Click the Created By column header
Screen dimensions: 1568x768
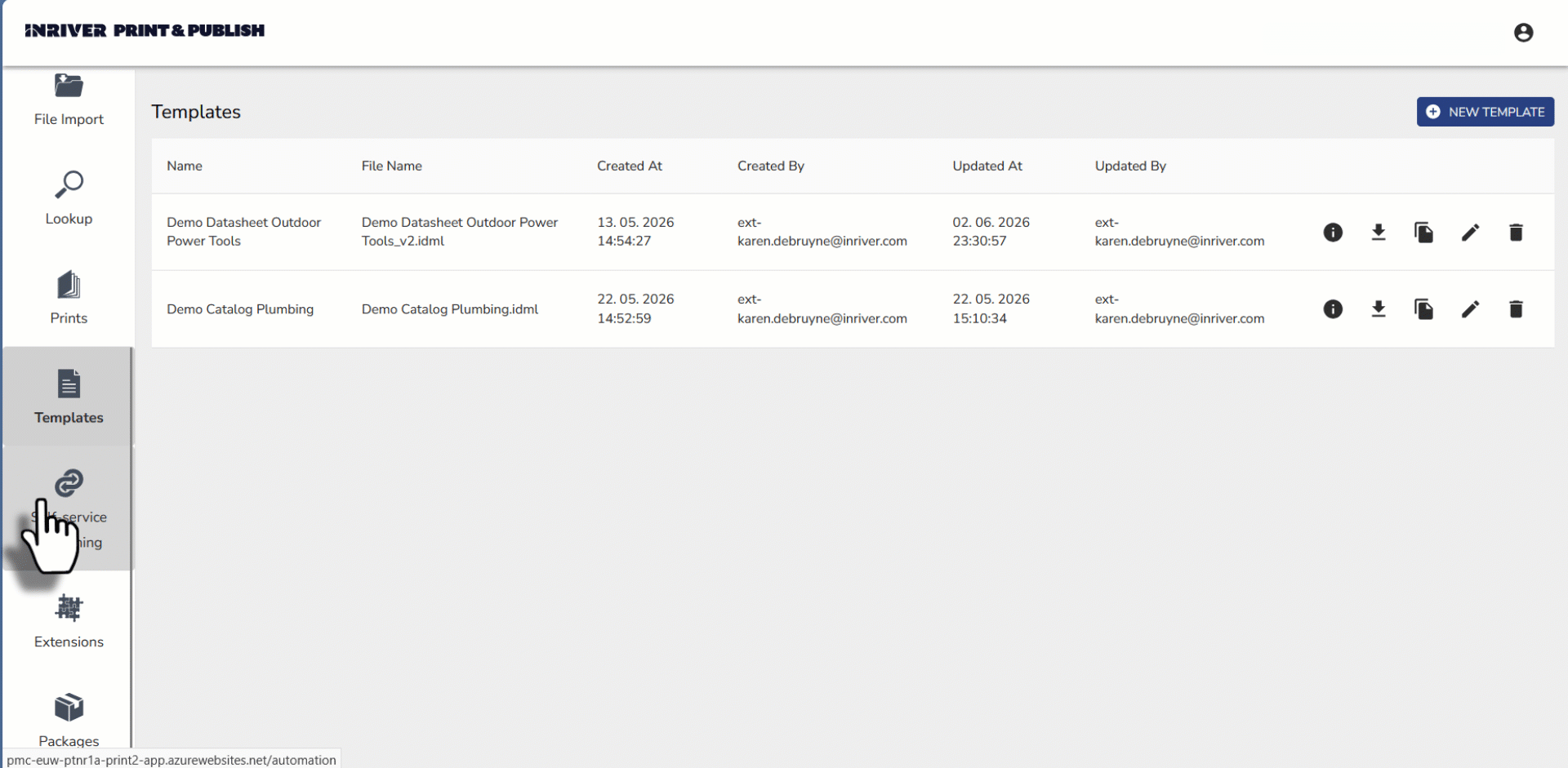click(x=771, y=166)
